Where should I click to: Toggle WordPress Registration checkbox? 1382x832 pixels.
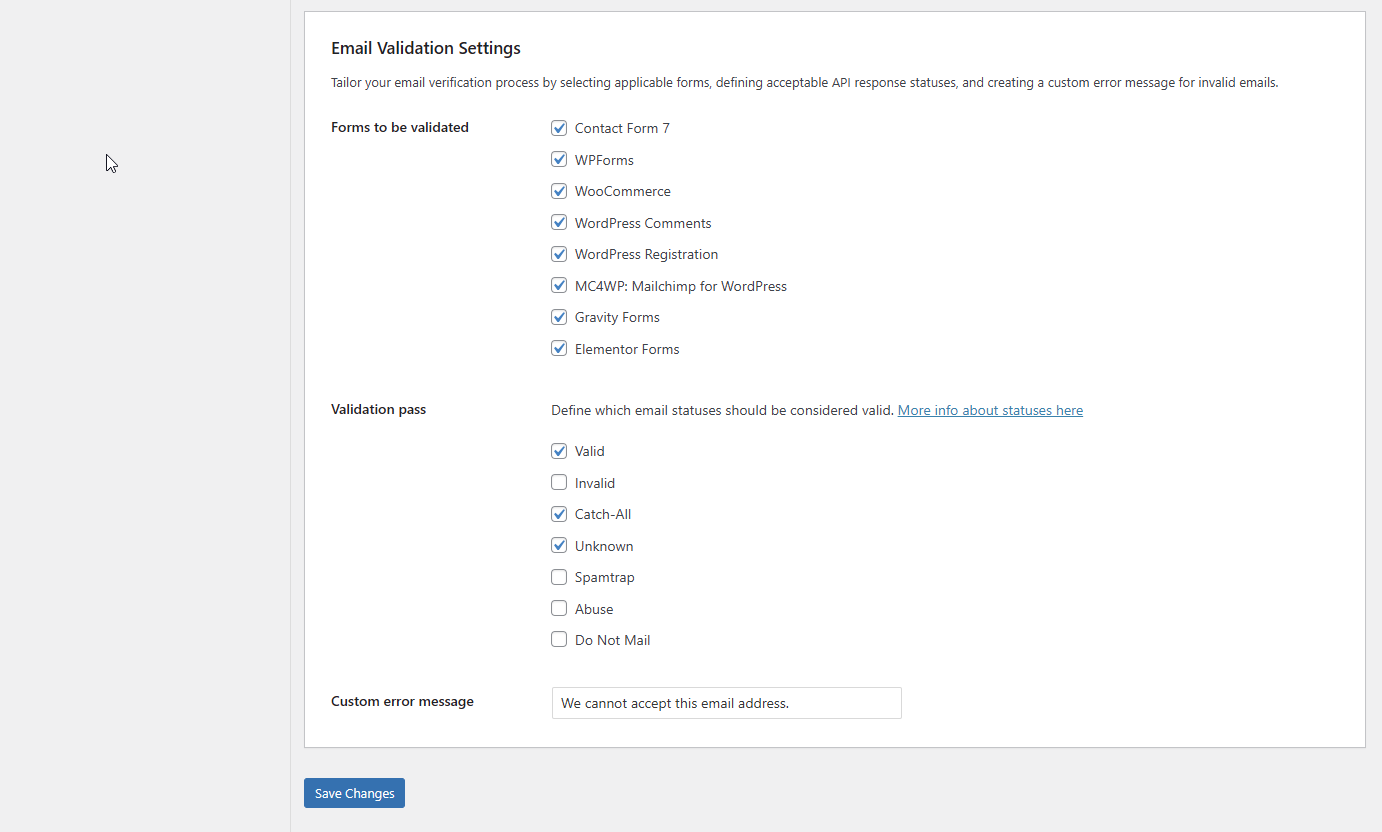point(559,254)
